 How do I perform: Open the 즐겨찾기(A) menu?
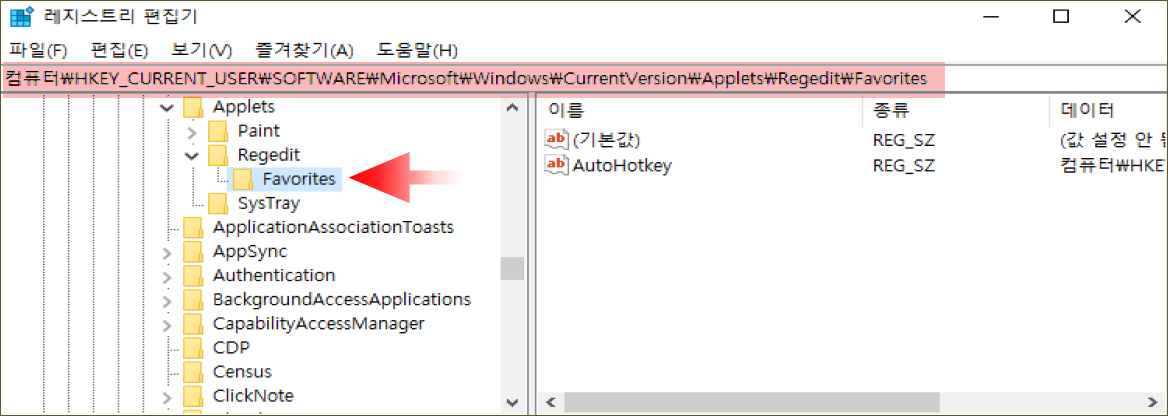304,51
